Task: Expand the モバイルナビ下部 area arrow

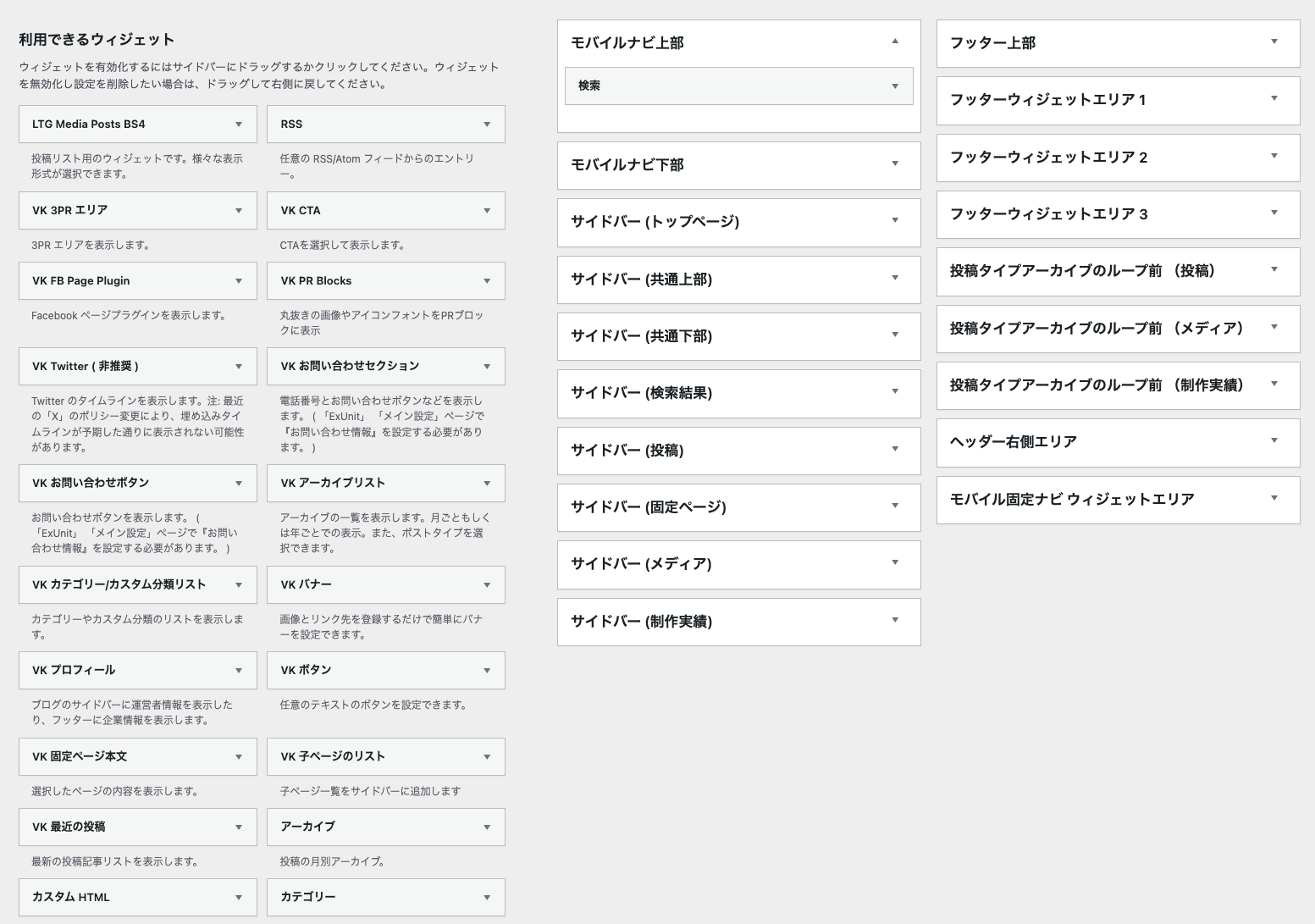Action: point(895,164)
